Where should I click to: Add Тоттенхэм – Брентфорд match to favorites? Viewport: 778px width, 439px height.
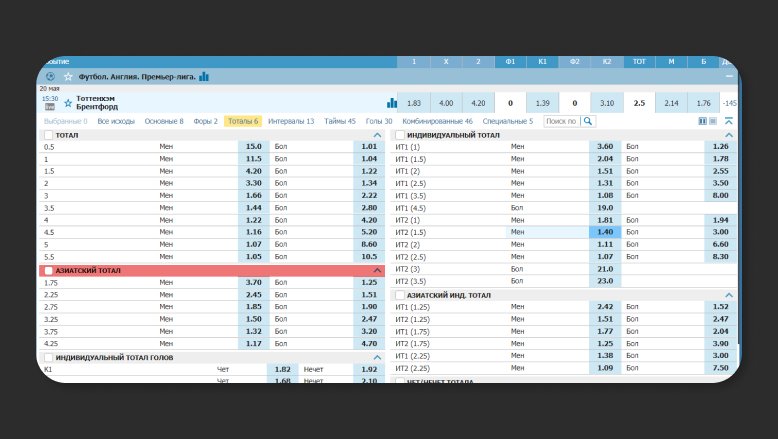coord(68,103)
